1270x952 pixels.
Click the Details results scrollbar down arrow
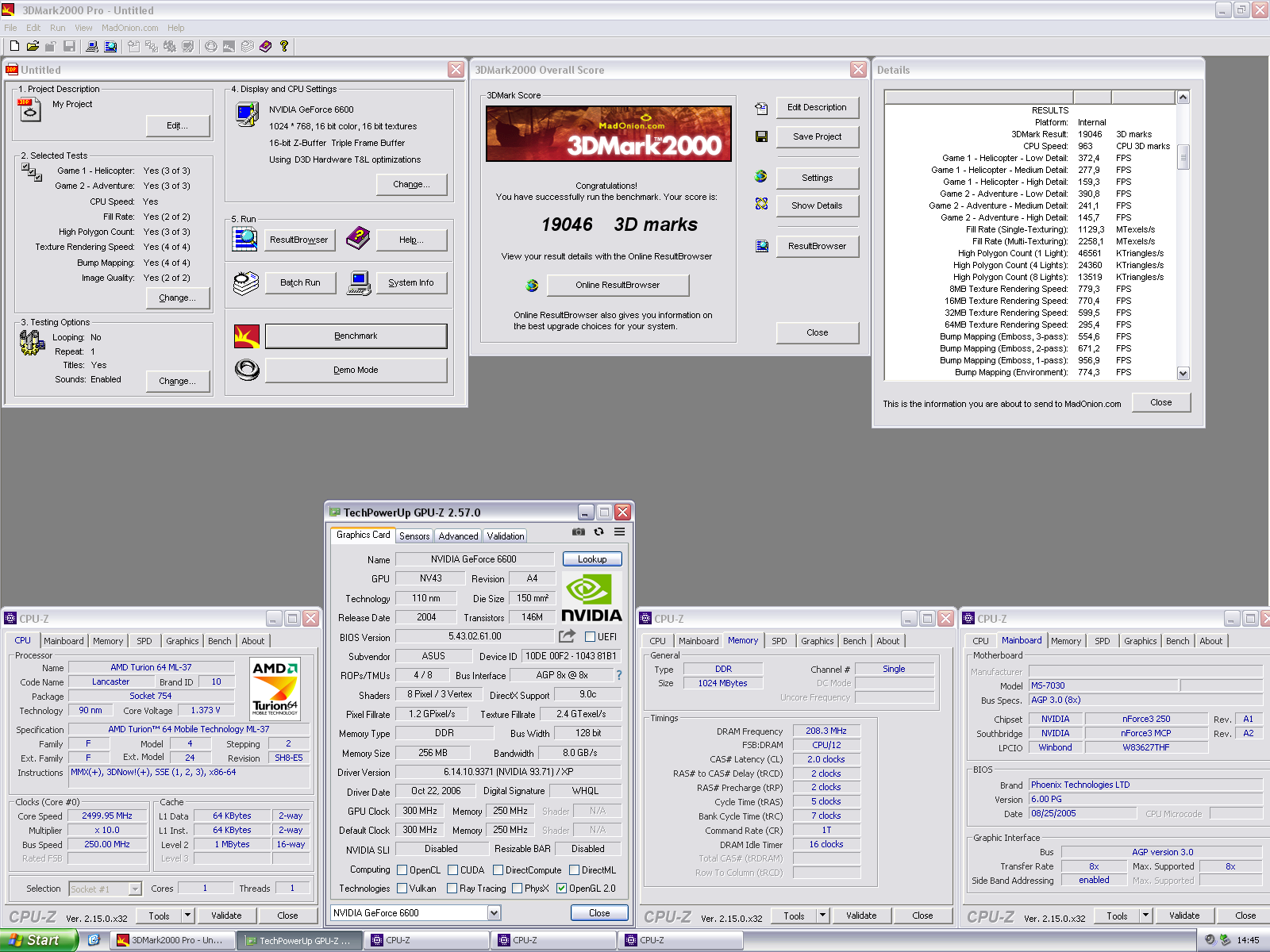tap(1183, 373)
